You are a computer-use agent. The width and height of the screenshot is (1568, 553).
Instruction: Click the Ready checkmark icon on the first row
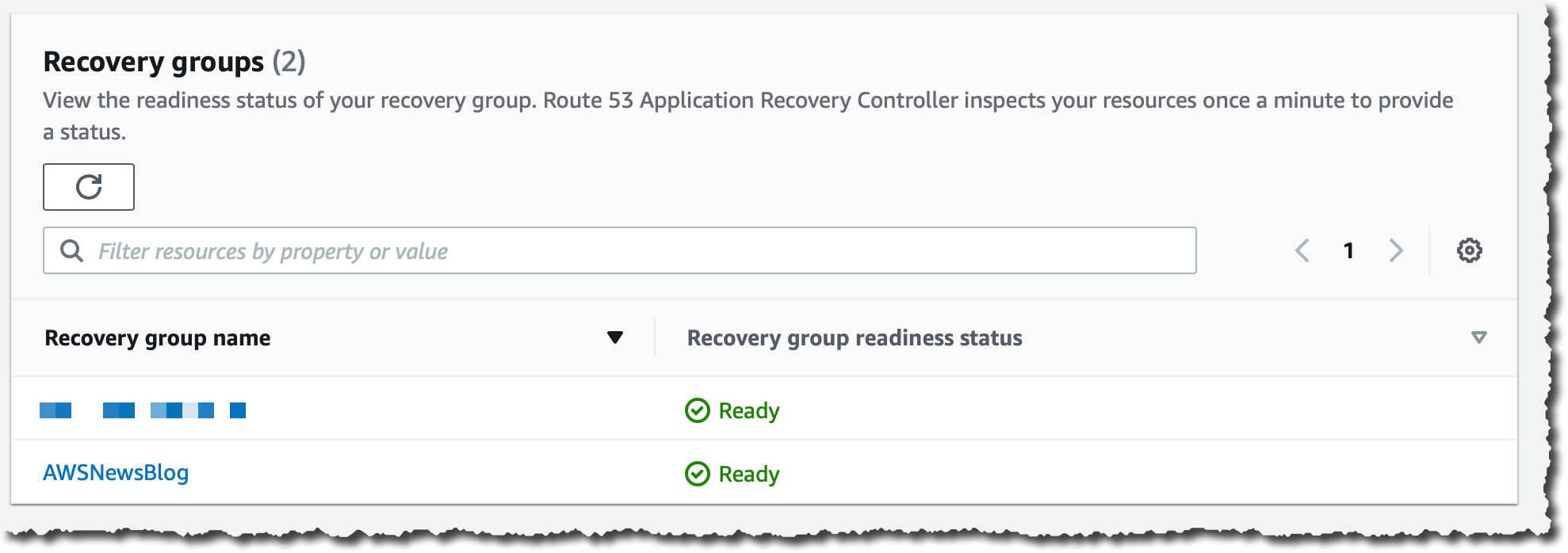pyautogui.click(x=697, y=410)
